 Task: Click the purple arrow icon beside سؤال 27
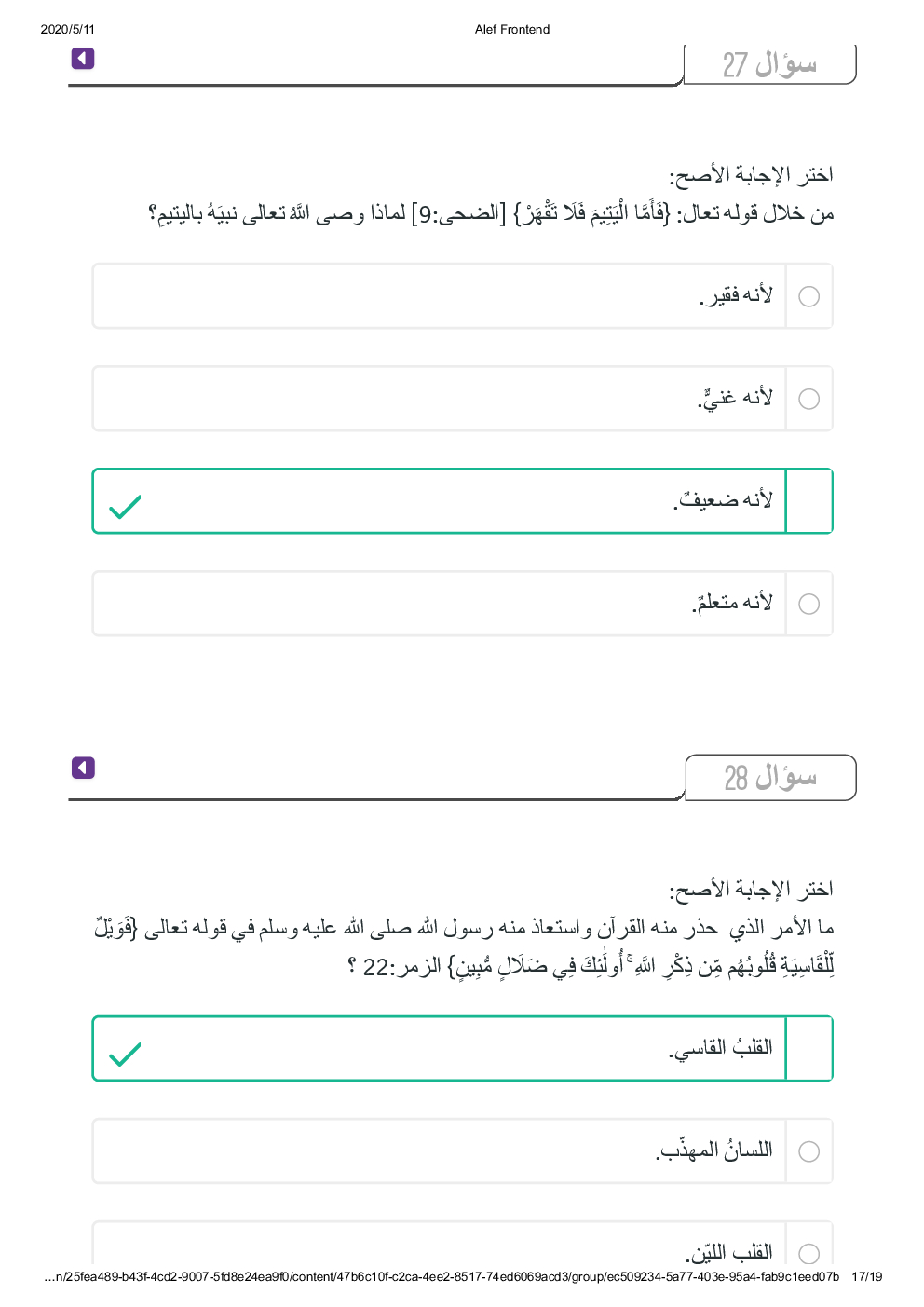click(83, 59)
